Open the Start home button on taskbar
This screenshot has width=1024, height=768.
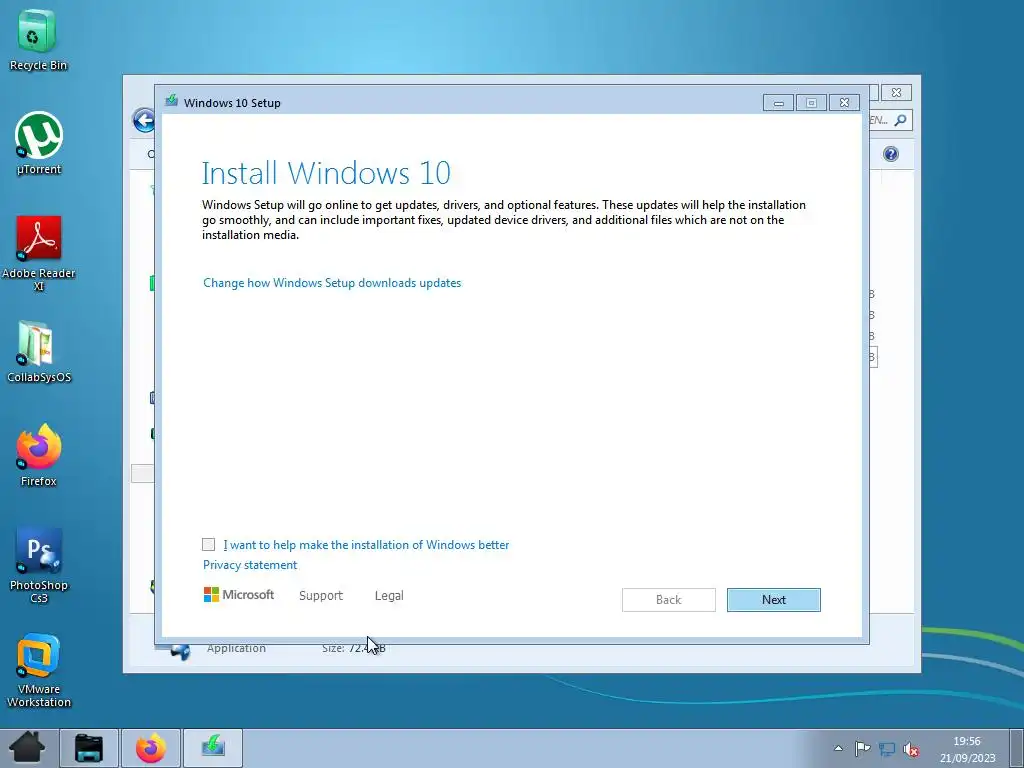click(x=27, y=748)
